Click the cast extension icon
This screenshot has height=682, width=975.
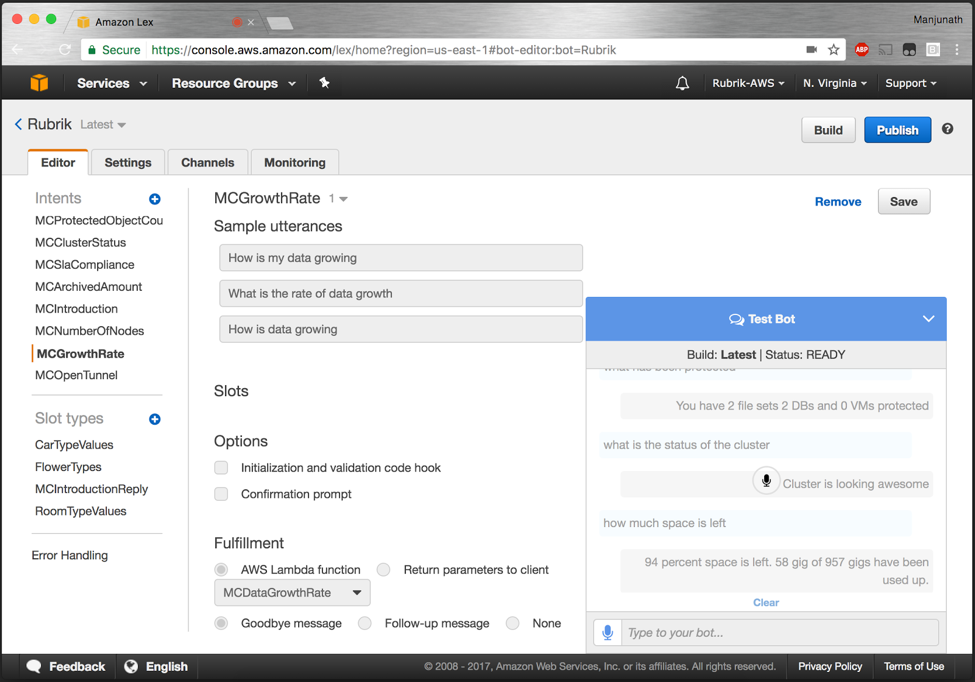click(885, 50)
